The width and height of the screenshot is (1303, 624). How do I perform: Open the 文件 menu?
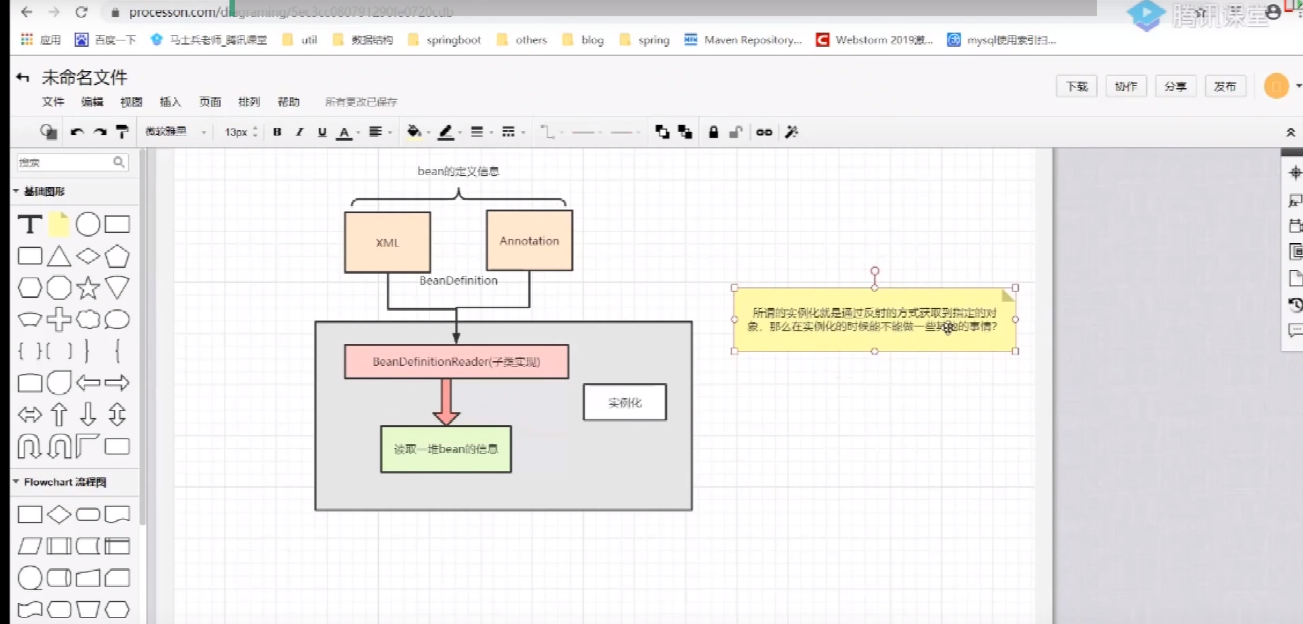pyautogui.click(x=53, y=102)
